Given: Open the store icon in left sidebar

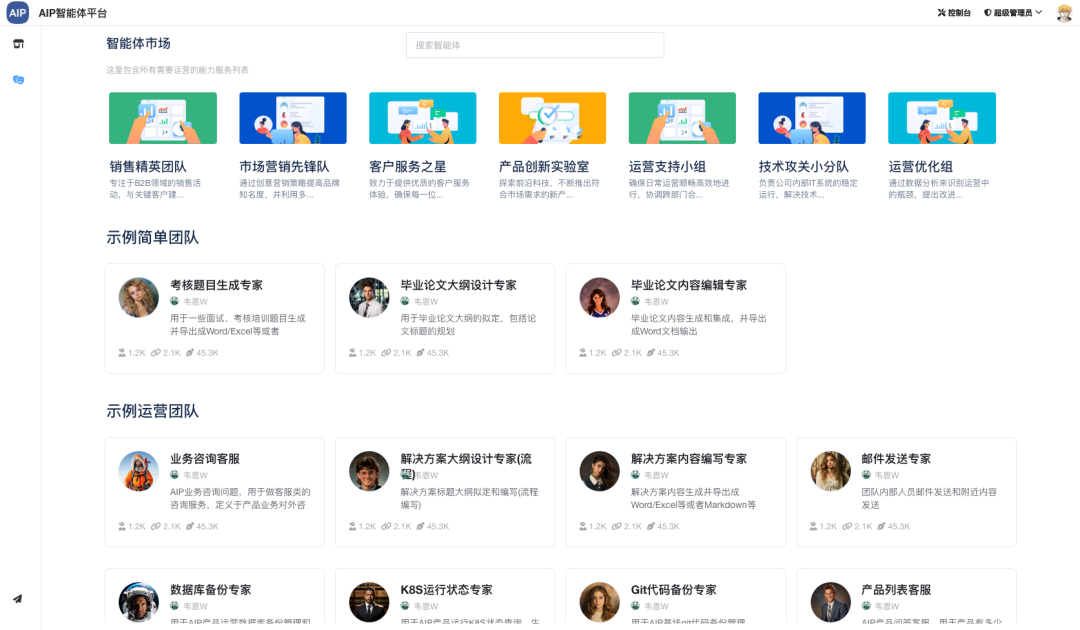Looking at the screenshot, I should (19, 44).
